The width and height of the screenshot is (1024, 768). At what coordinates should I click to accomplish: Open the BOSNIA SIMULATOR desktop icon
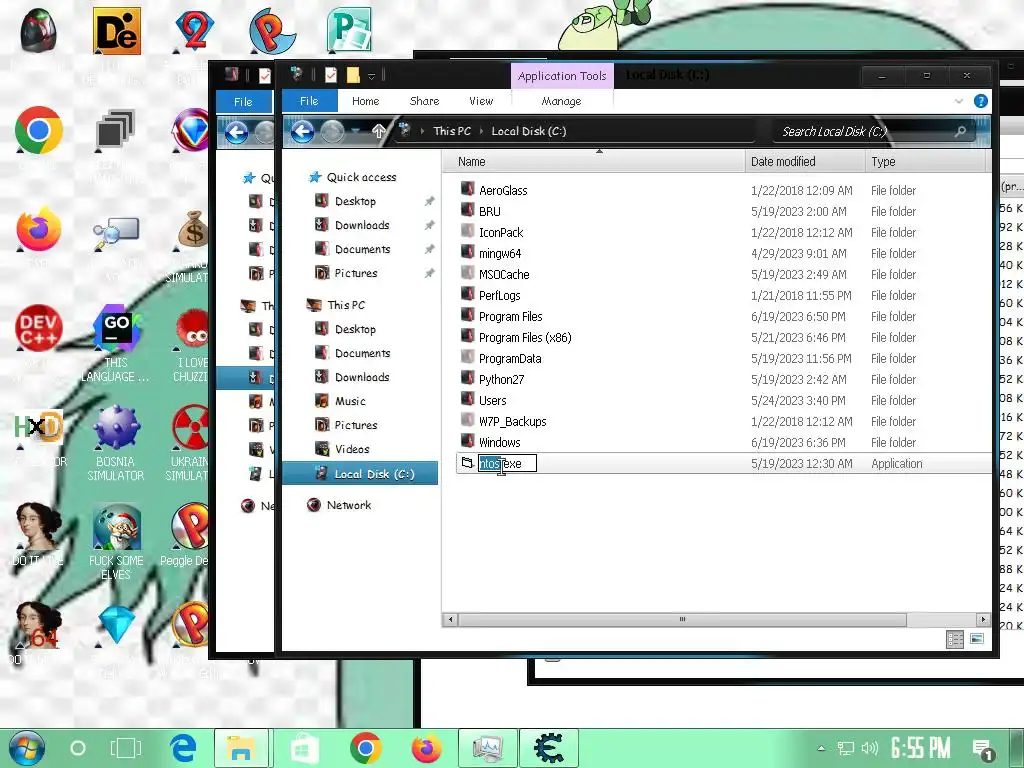116,427
